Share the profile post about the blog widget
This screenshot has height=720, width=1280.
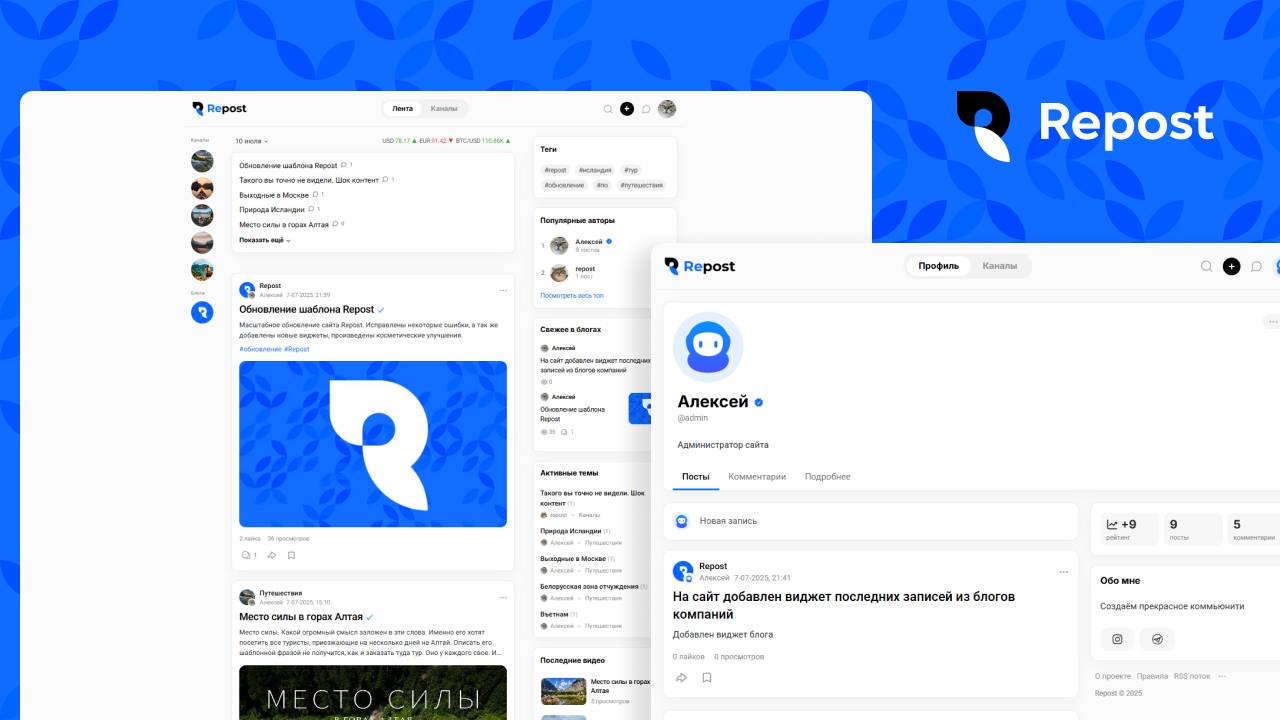click(681, 677)
